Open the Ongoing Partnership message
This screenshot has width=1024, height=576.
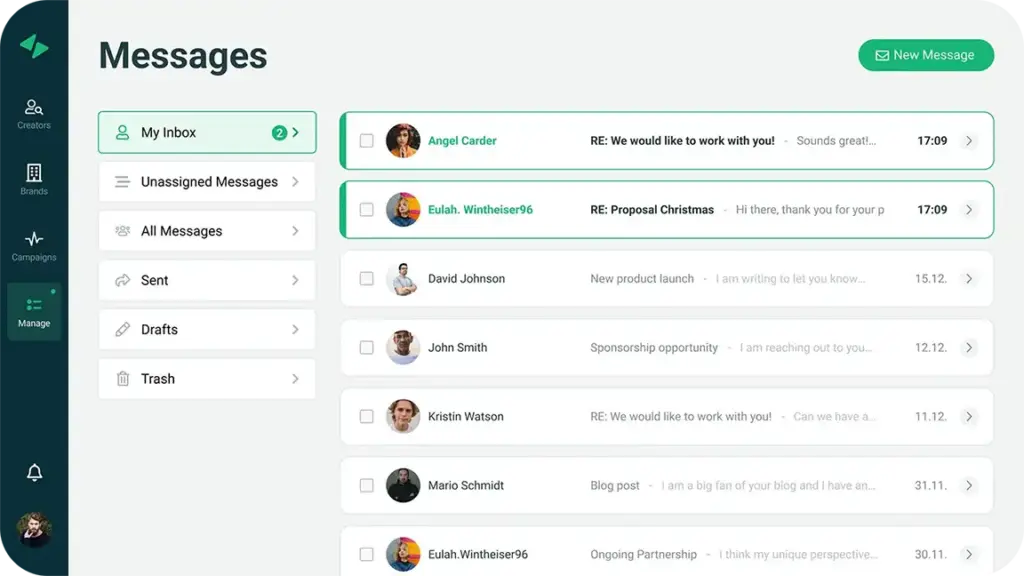pyautogui.click(x=643, y=554)
